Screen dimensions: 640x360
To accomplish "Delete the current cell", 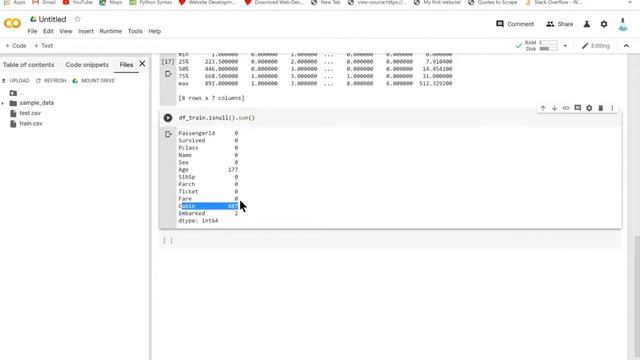I will (601, 108).
